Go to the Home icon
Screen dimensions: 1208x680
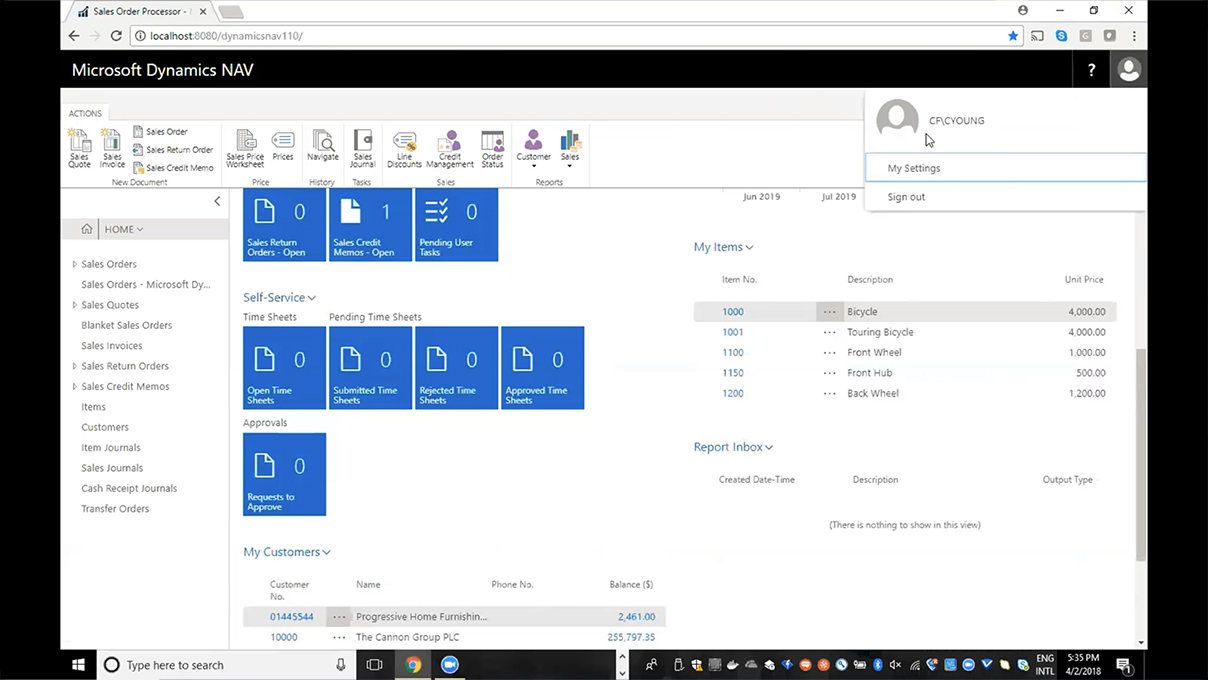87,229
